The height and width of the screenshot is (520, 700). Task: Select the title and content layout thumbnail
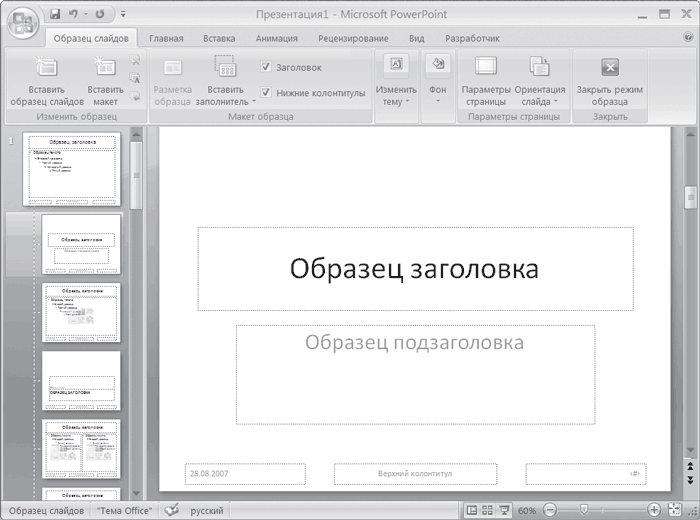(x=81, y=312)
